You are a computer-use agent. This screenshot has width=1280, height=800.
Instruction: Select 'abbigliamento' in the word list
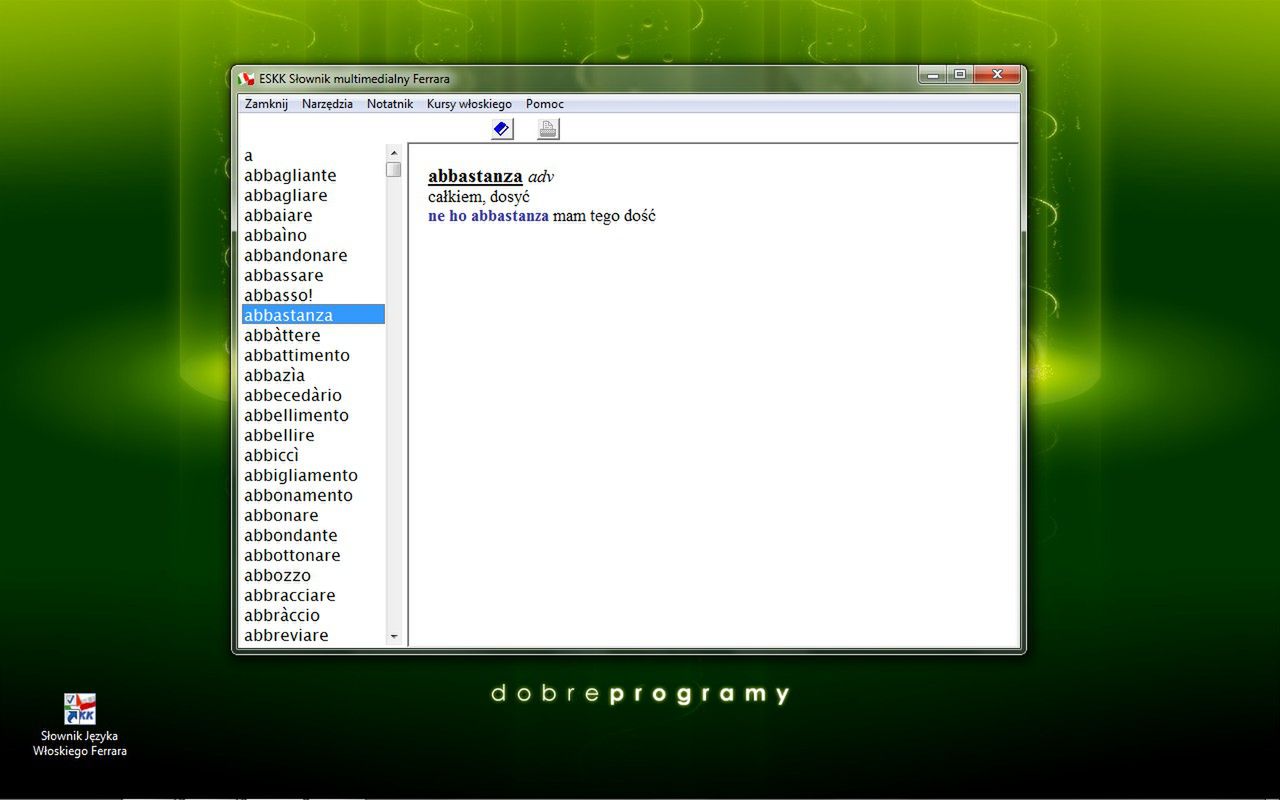pos(313,475)
